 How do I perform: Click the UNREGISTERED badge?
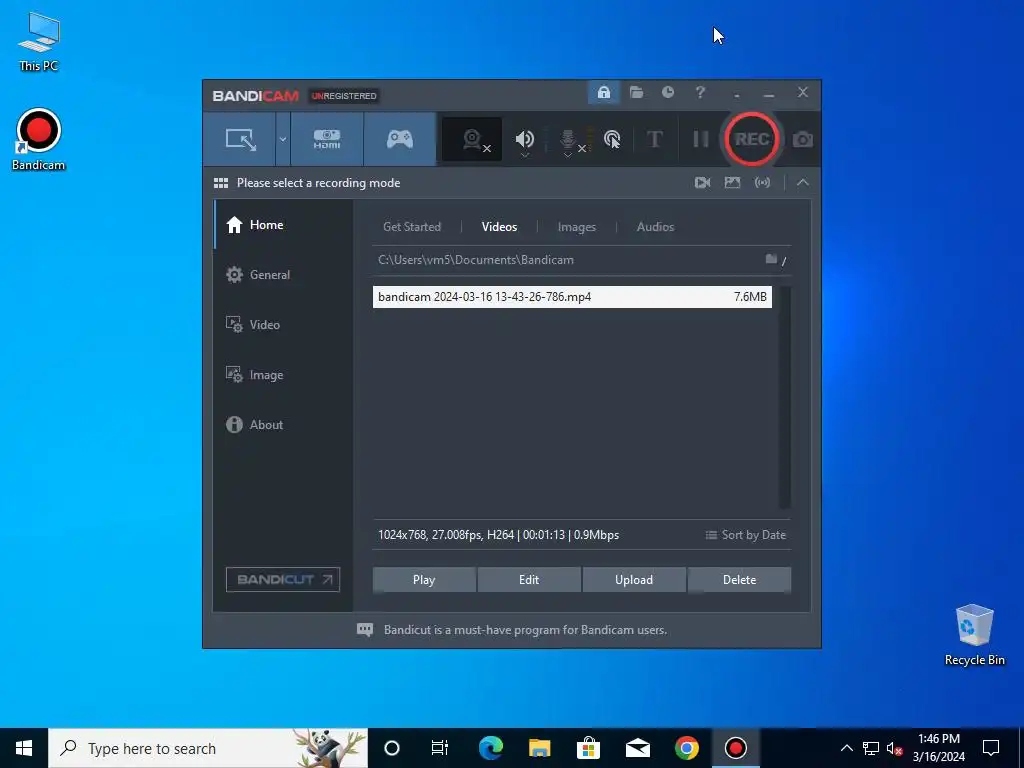point(344,96)
